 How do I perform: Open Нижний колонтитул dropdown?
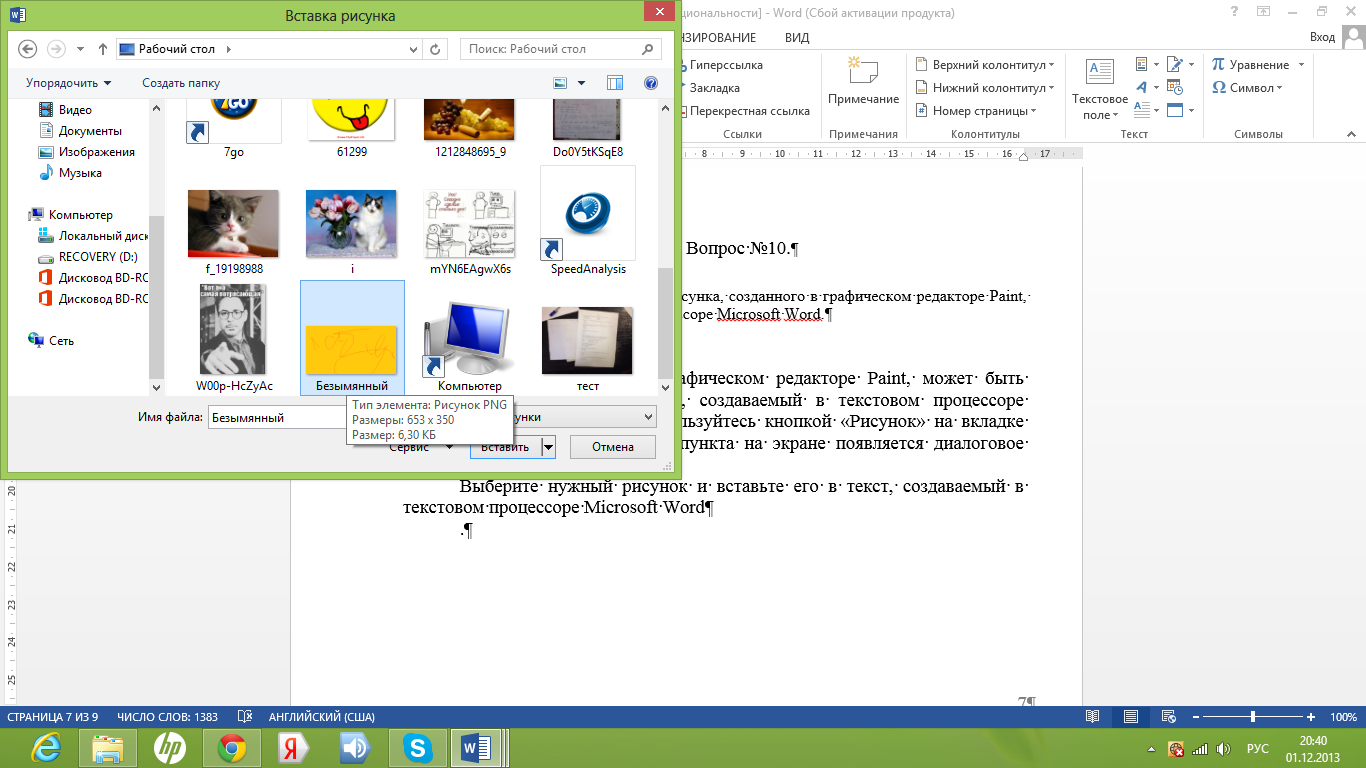983,87
